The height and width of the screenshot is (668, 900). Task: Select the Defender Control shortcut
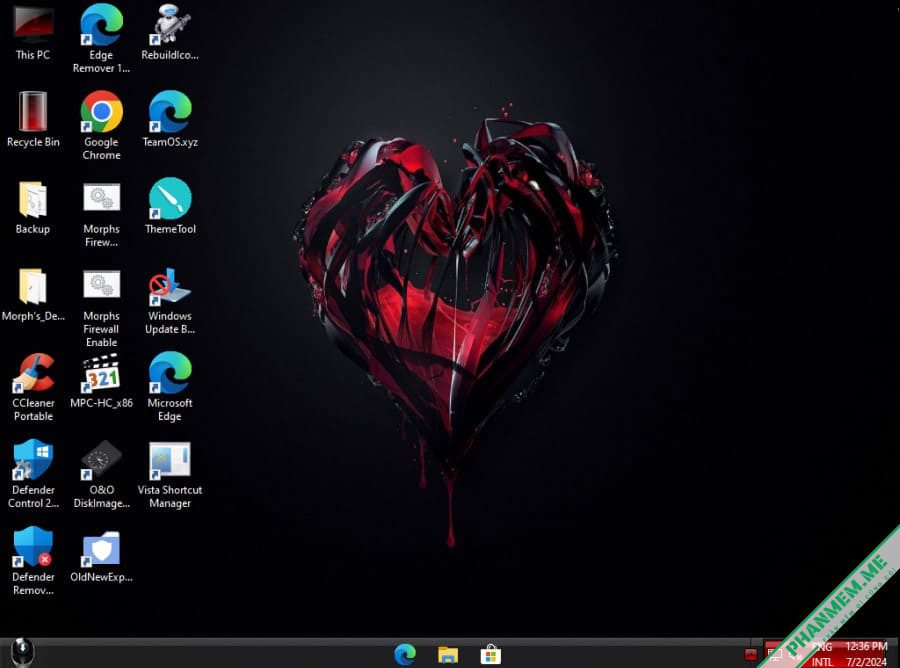click(x=33, y=474)
